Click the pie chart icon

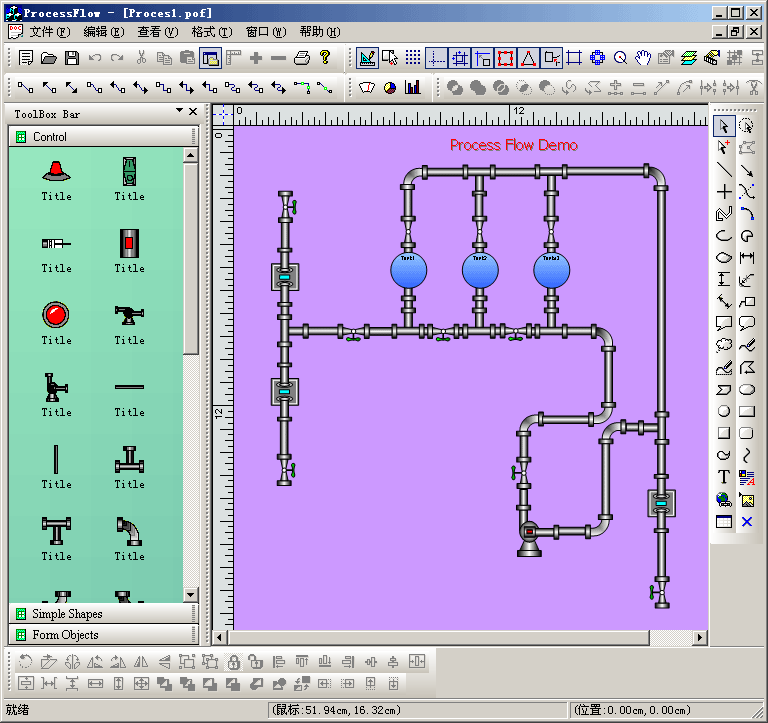[390, 88]
